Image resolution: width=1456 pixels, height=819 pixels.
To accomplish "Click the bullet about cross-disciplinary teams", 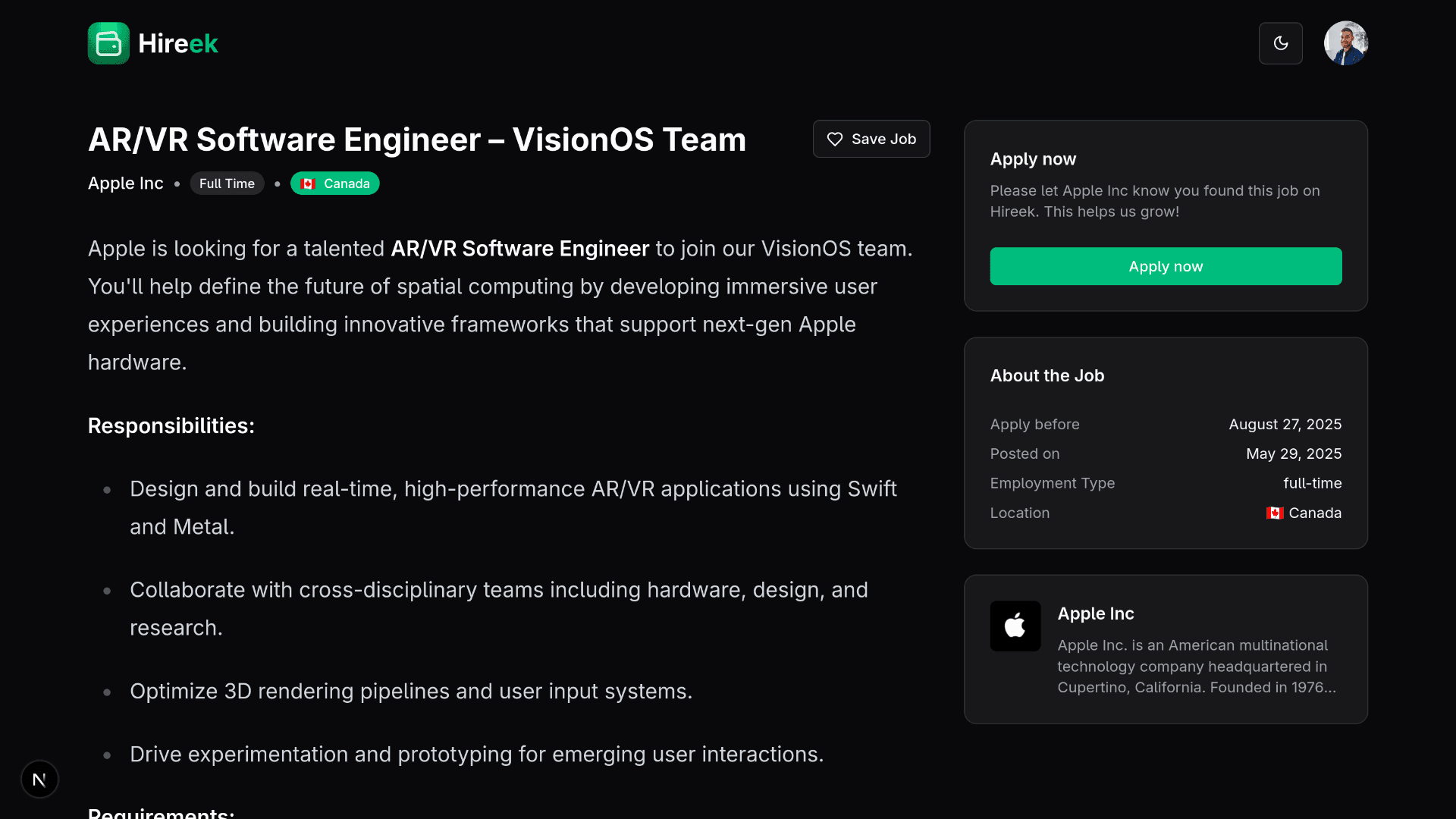I will click(x=499, y=609).
